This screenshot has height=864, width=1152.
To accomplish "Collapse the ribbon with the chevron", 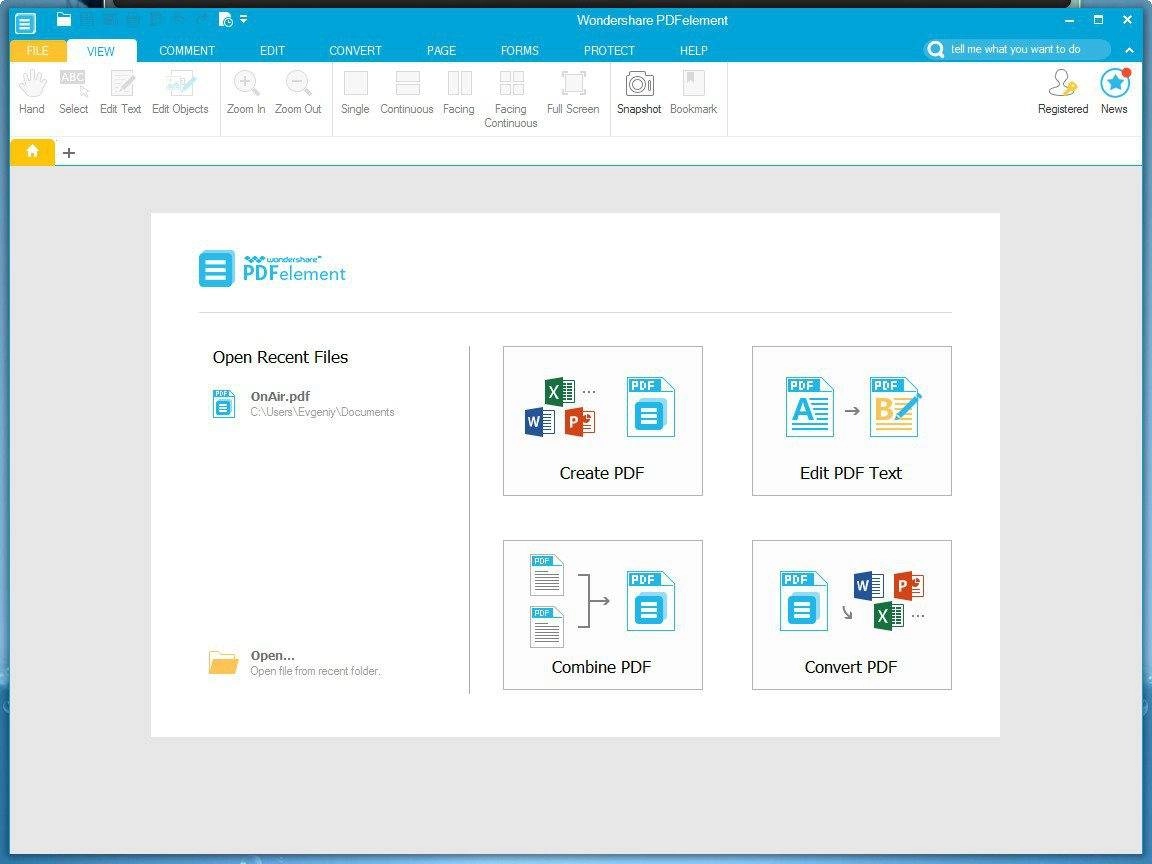I will click(x=1128, y=50).
